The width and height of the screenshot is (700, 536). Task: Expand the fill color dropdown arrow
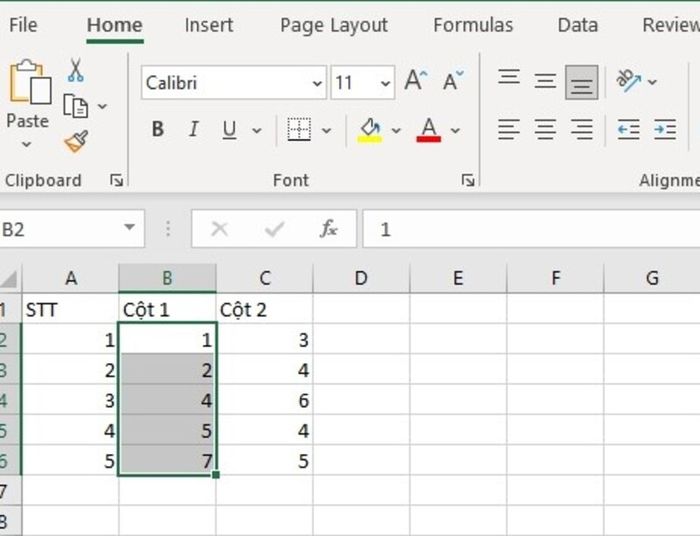coord(396,130)
